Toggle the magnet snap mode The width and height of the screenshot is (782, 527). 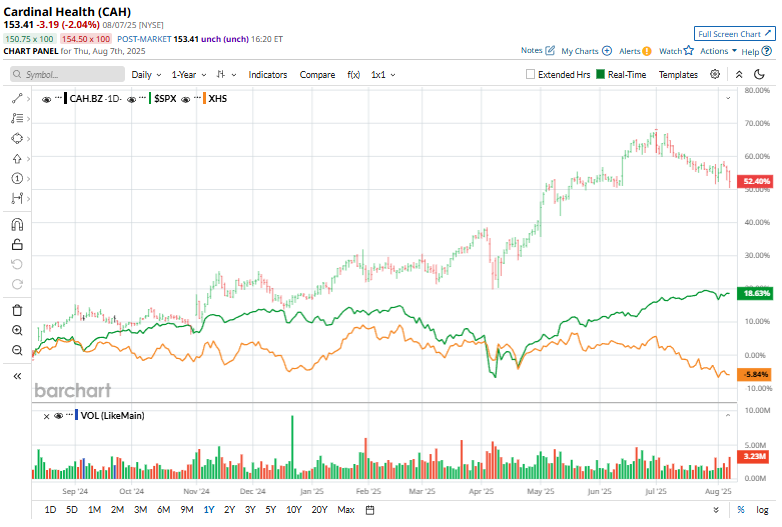tap(17, 225)
